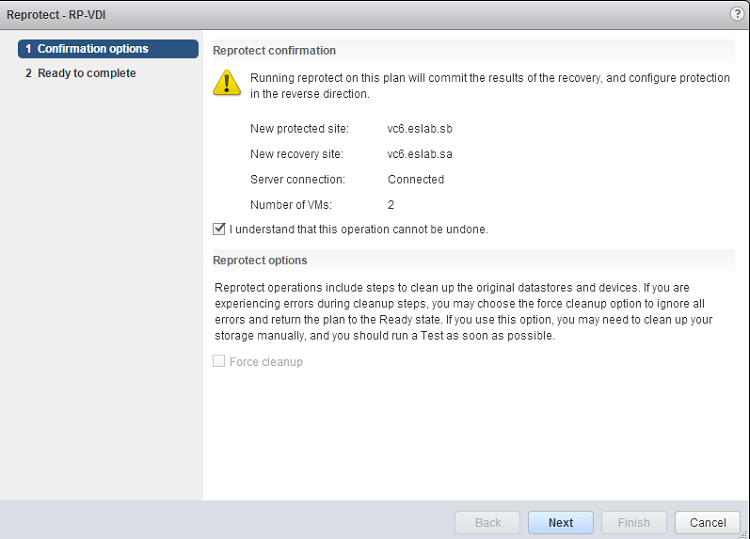This screenshot has height=539, width=750.
Task: Click the Reprotect - RP-VDI title bar
Action: click(x=50, y=14)
